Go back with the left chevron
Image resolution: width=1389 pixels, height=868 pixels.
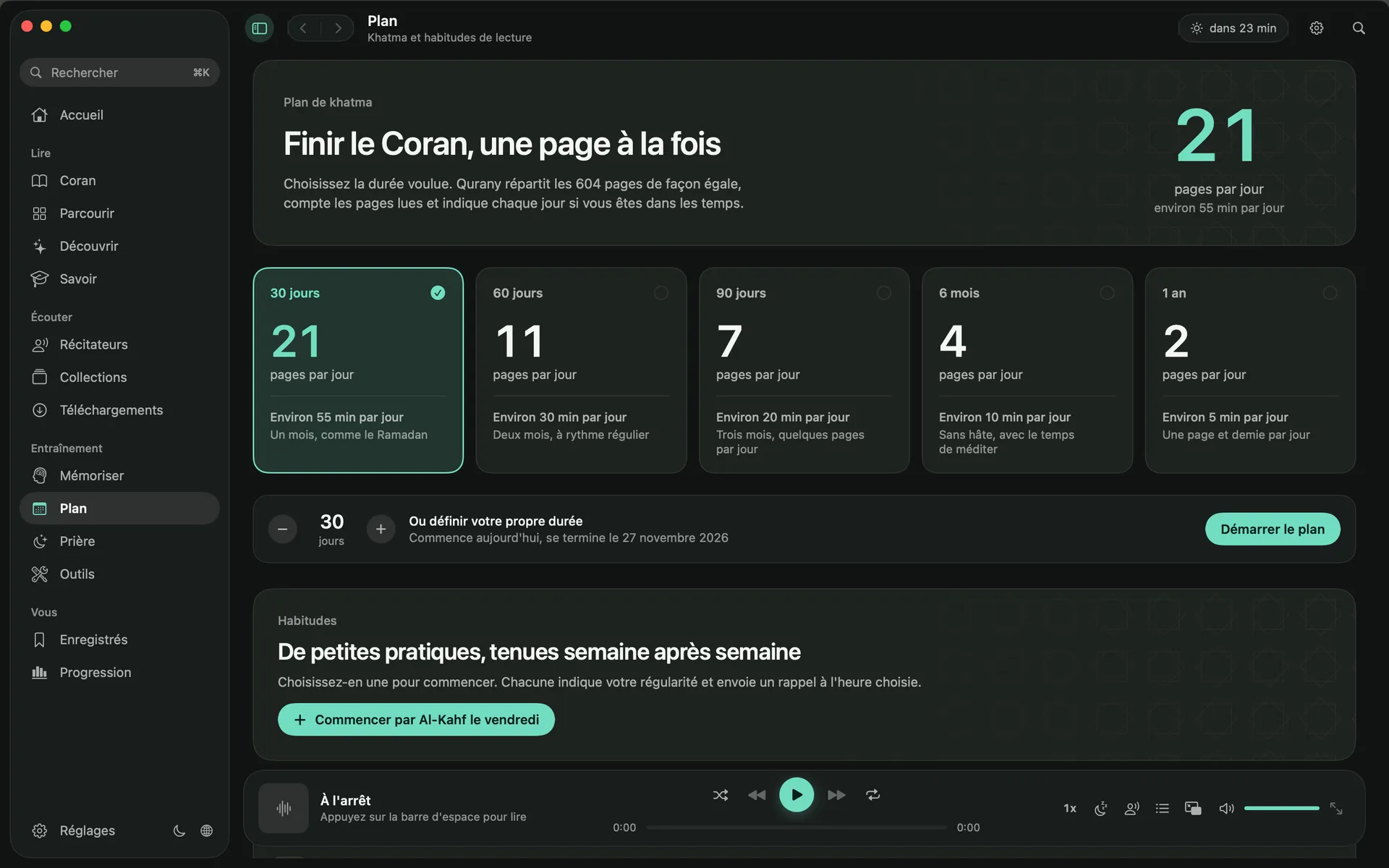(303, 28)
